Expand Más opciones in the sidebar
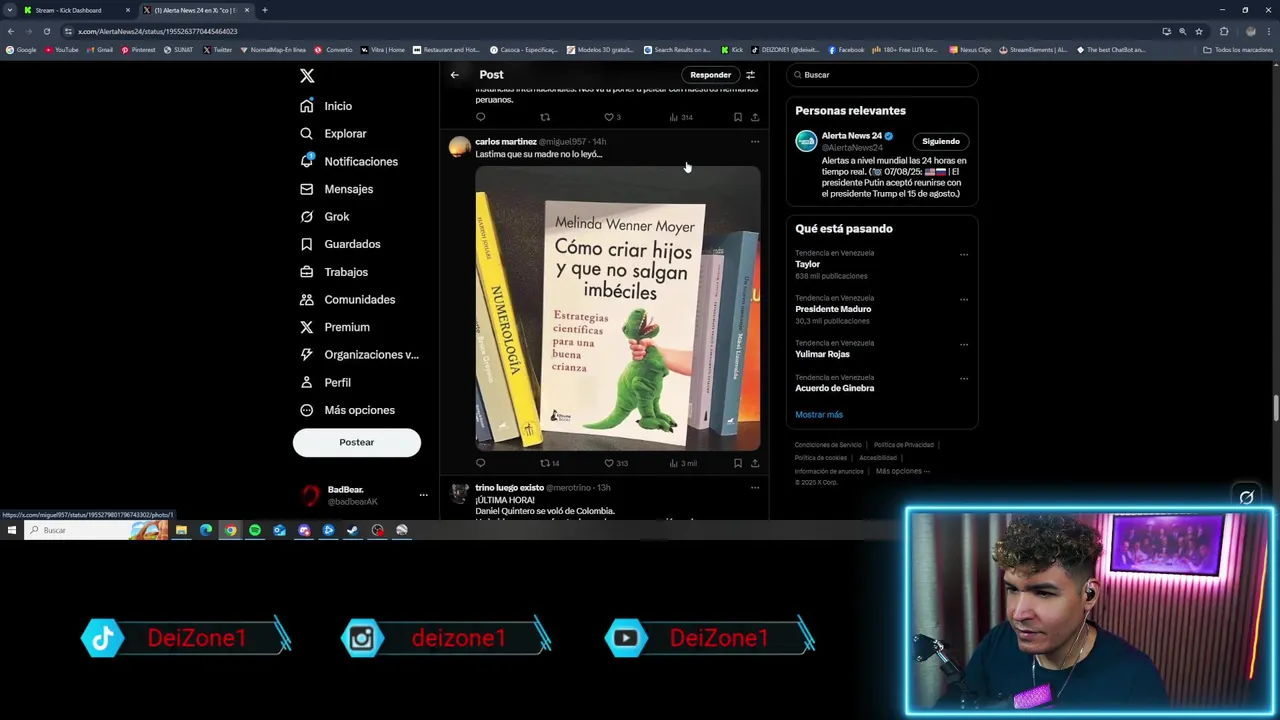Image resolution: width=1280 pixels, height=720 pixels. (347, 410)
